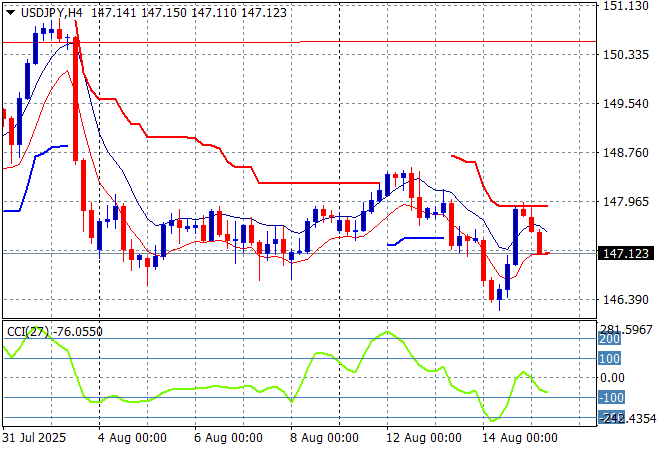Select the CCI 0.00 level label
Viewport: 660px width, 450px height.
pos(612,378)
